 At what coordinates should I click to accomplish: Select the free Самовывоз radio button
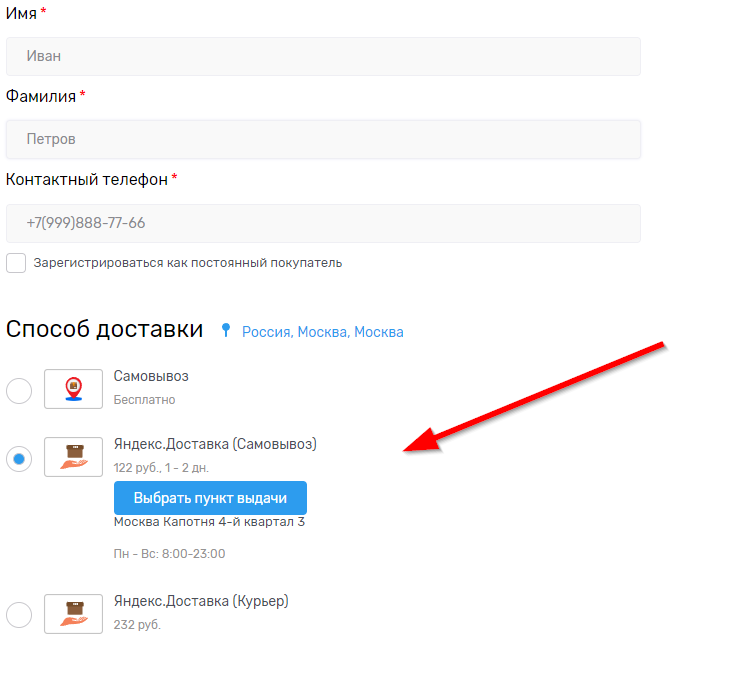pyautogui.click(x=19, y=390)
